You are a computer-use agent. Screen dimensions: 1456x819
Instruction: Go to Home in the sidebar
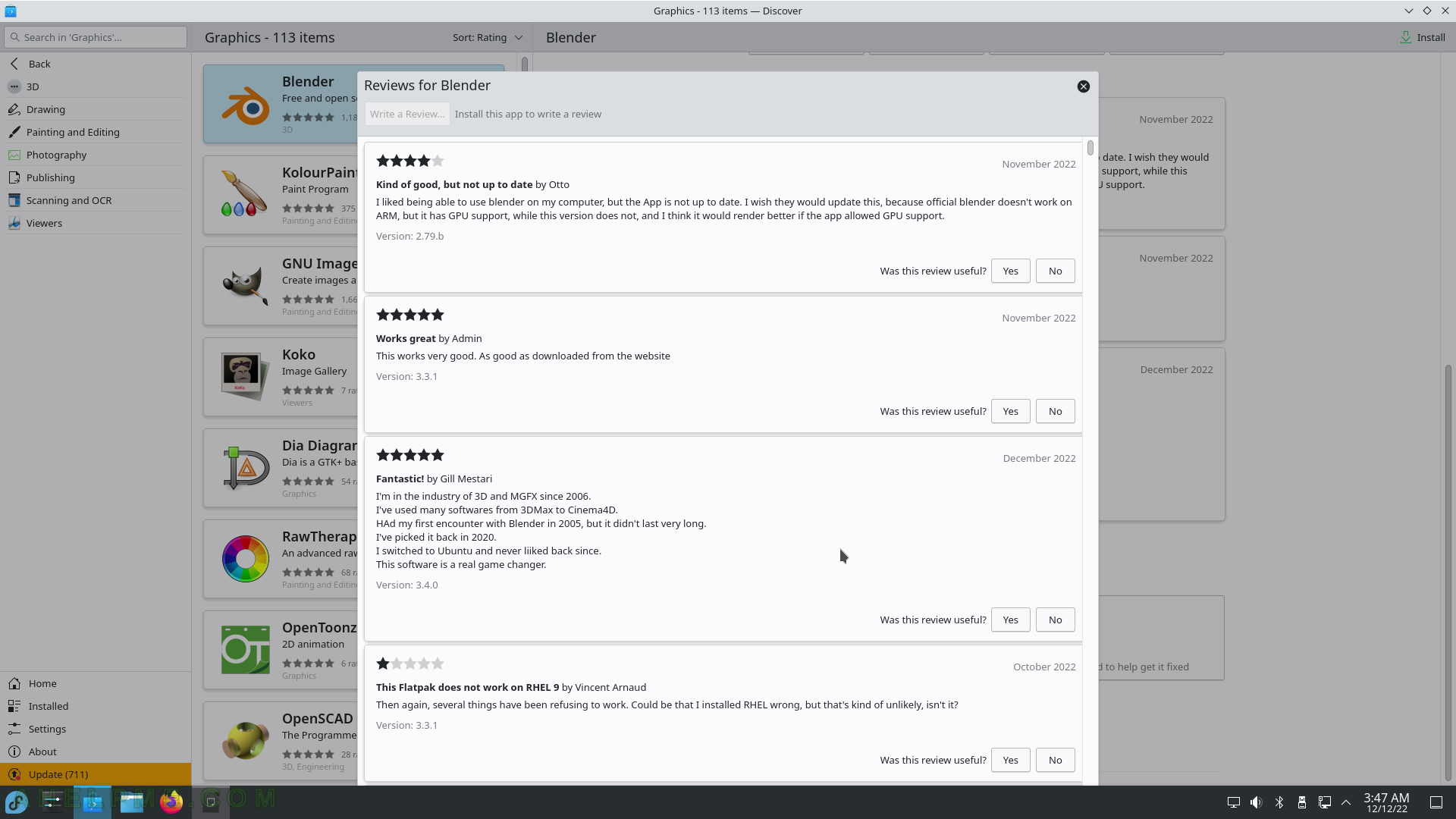tap(96, 683)
